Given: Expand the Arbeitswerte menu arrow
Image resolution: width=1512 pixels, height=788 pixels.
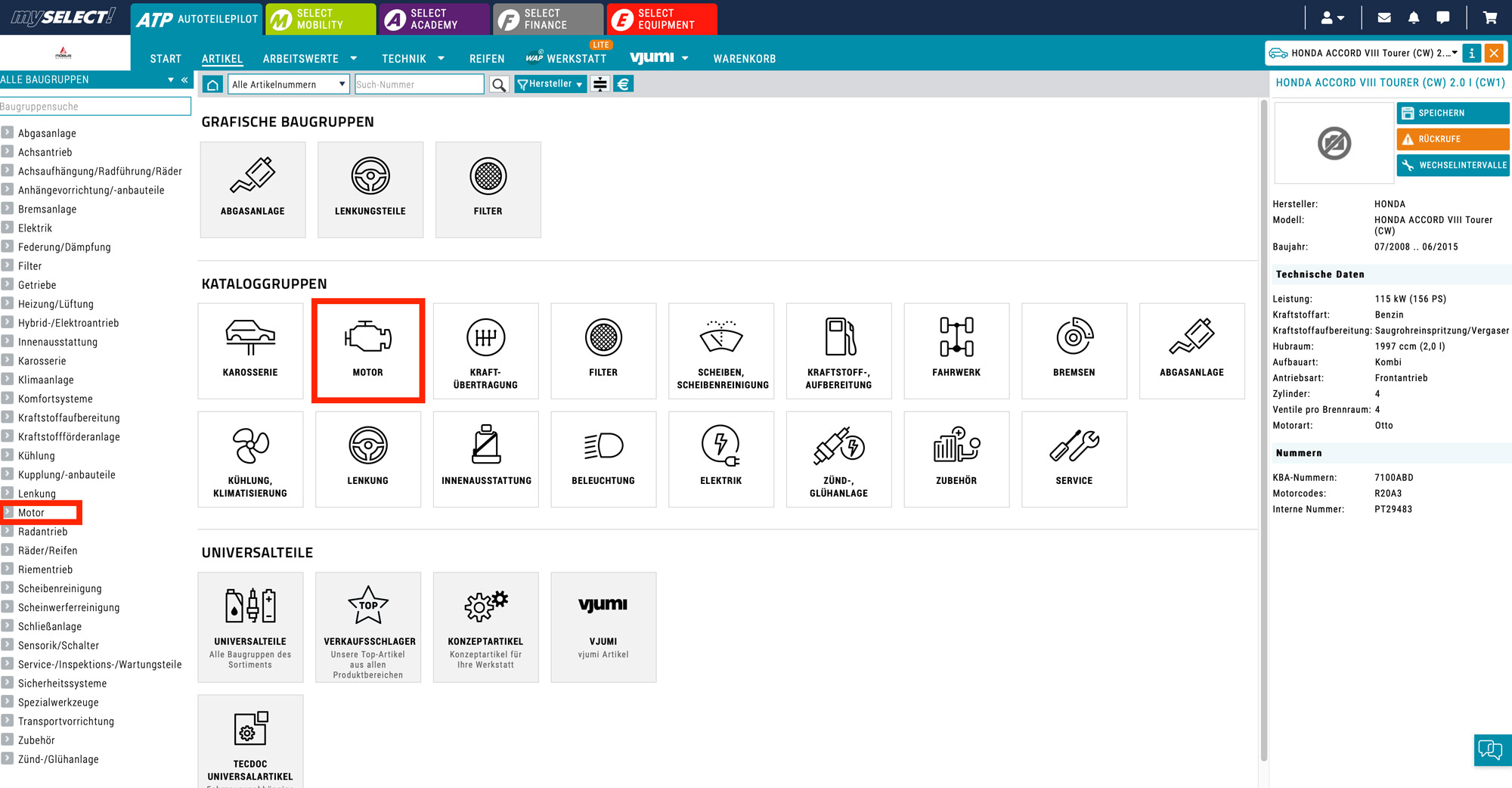Looking at the screenshot, I should [x=353, y=58].
